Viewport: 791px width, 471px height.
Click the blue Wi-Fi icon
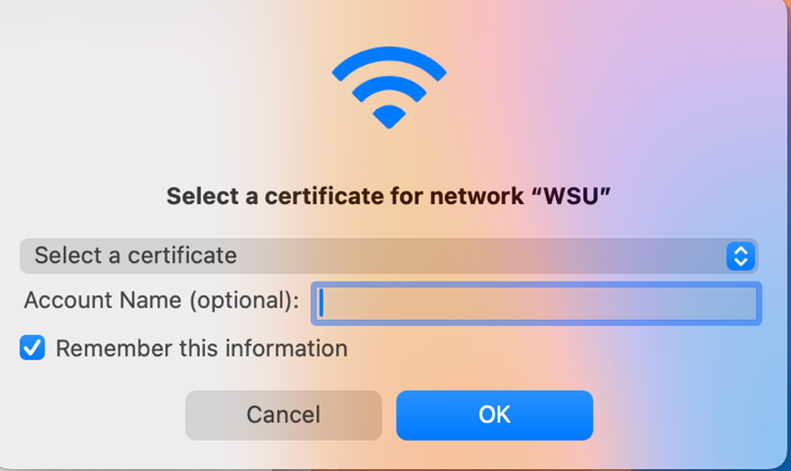click(x=388, y=88)
